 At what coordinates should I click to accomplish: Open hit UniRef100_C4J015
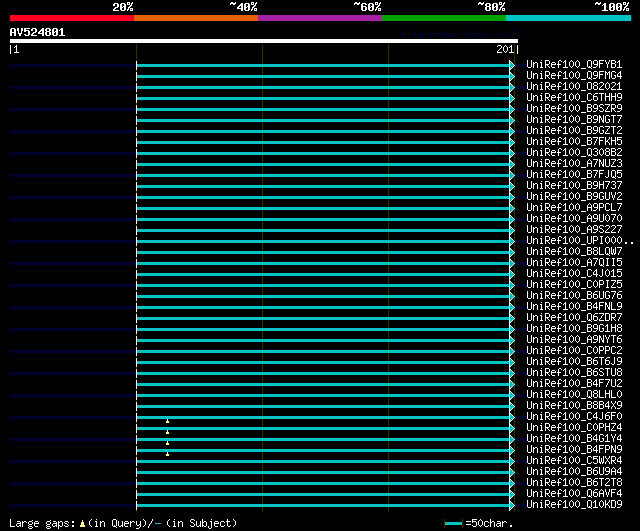pyautogui.click(x=574, y=273)
